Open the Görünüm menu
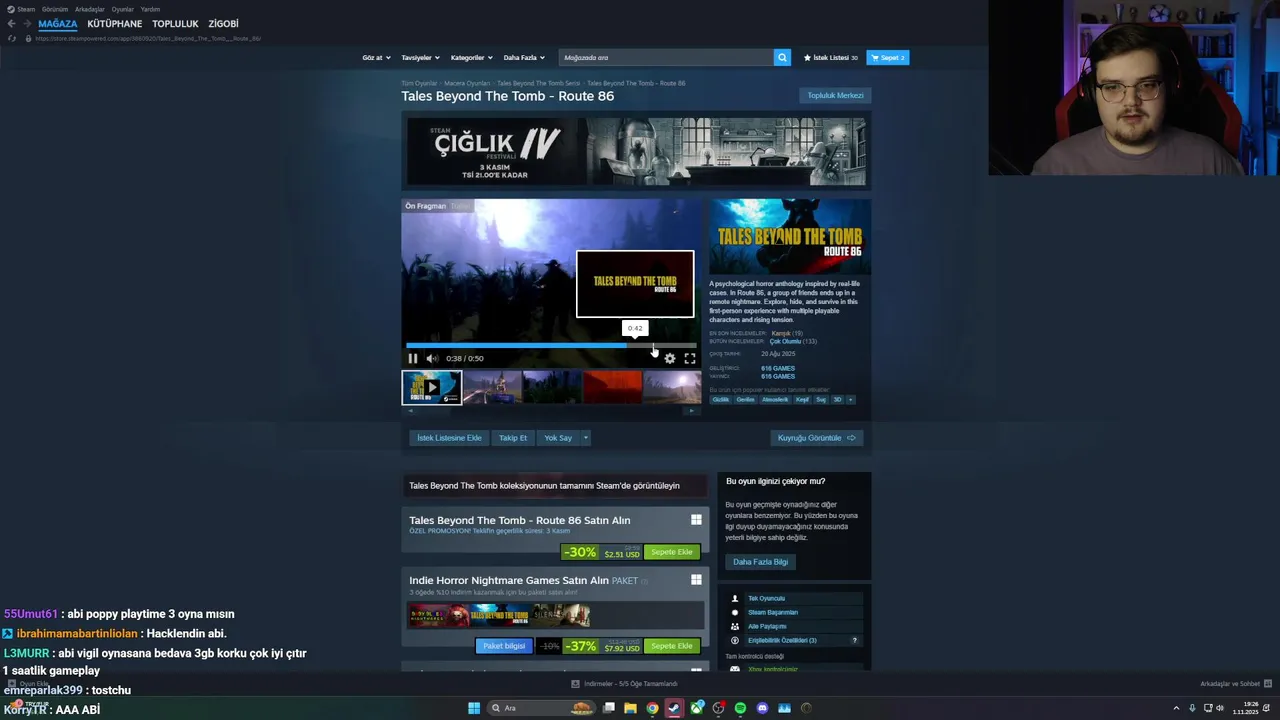 pos(55,9)
